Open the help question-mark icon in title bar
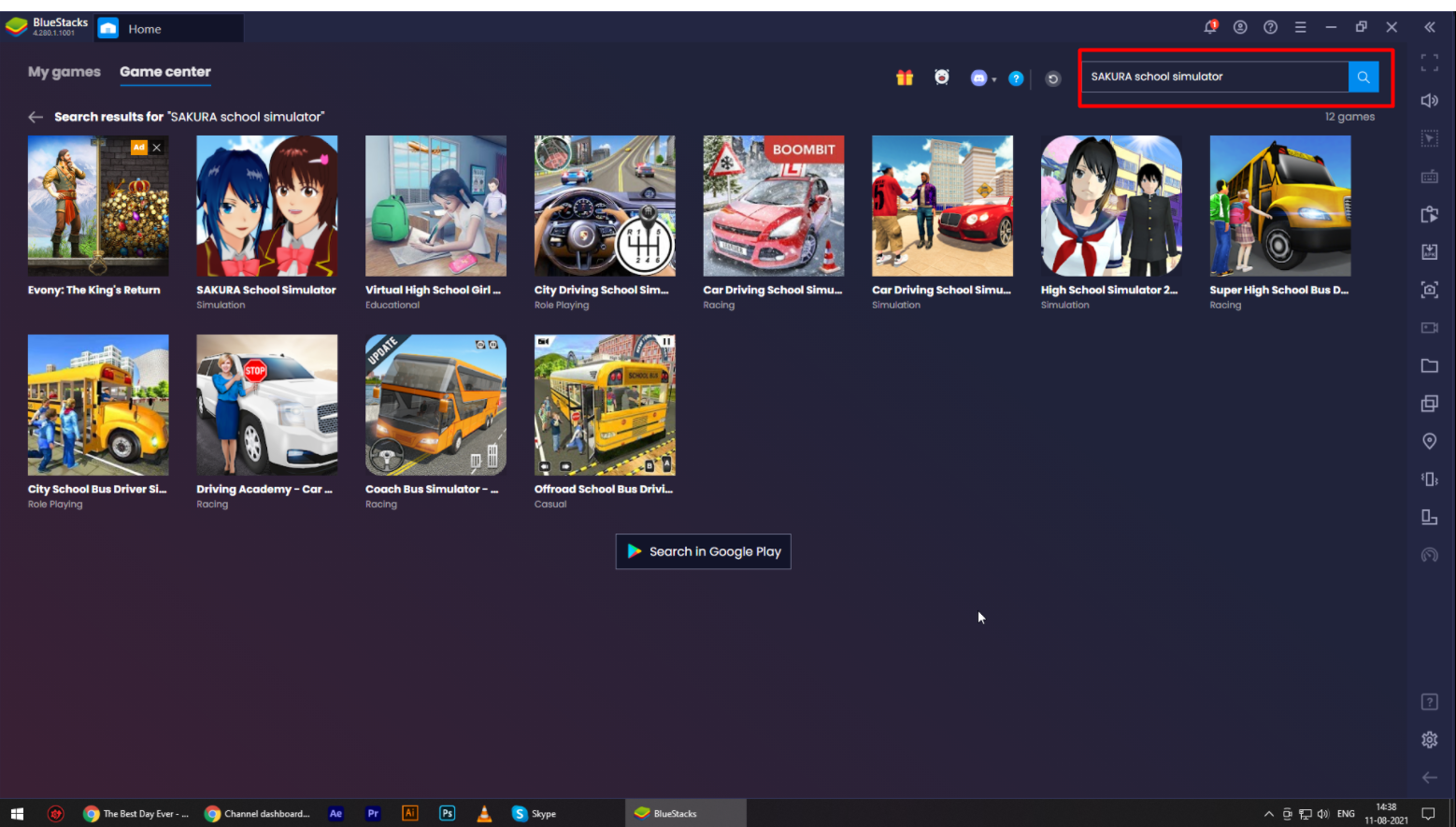Image resolution: width=1456 pixels, height=827 pixels. click(x=1270, y=27)
